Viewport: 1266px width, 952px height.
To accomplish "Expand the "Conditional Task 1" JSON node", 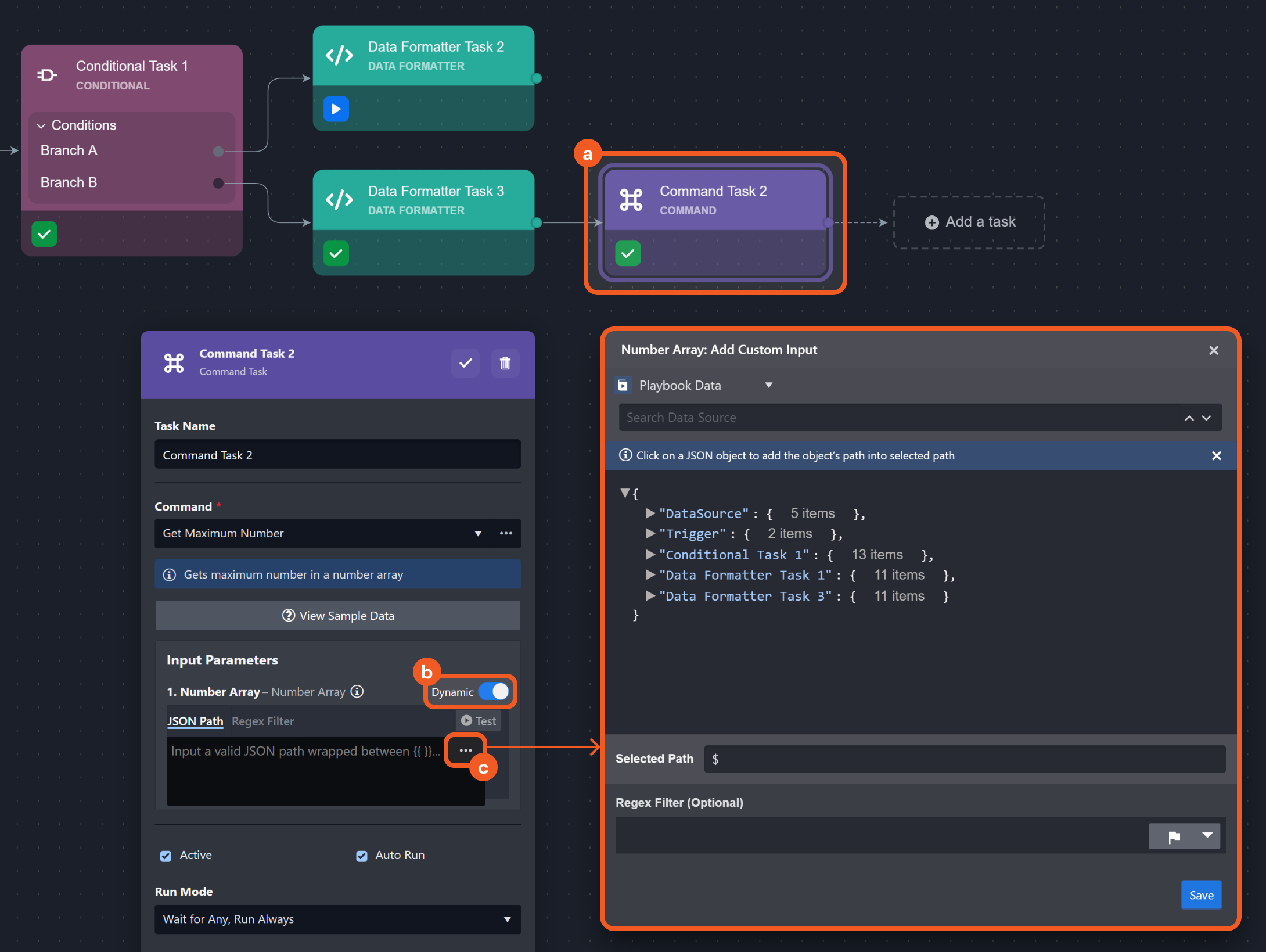I will click(650, 555).
